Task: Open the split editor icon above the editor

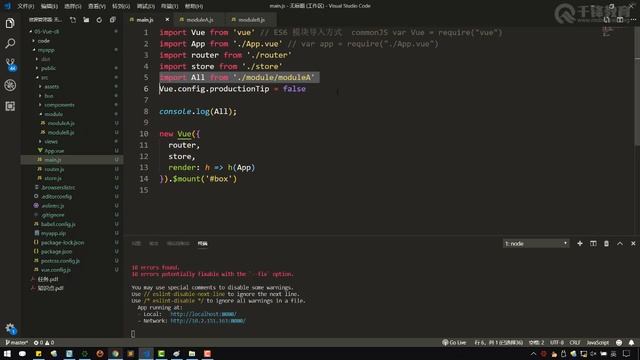Action: click(620, 20)
